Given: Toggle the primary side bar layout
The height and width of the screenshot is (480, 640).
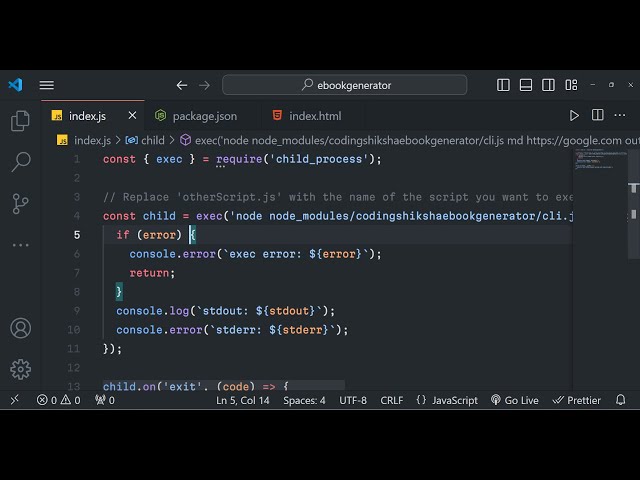Looking at the screenshot, I should click(504, 85).
